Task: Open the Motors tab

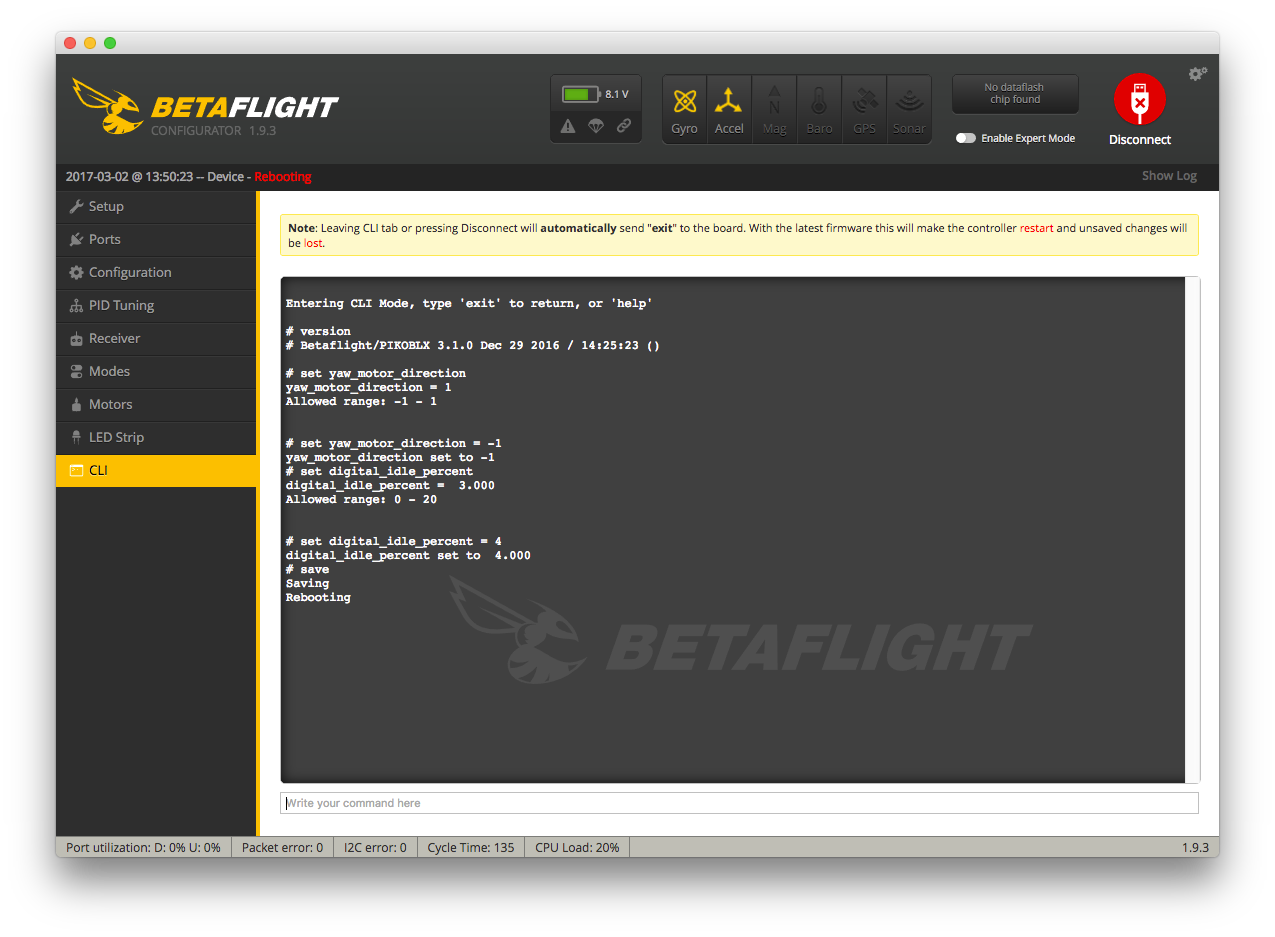Action: (156, 405)
